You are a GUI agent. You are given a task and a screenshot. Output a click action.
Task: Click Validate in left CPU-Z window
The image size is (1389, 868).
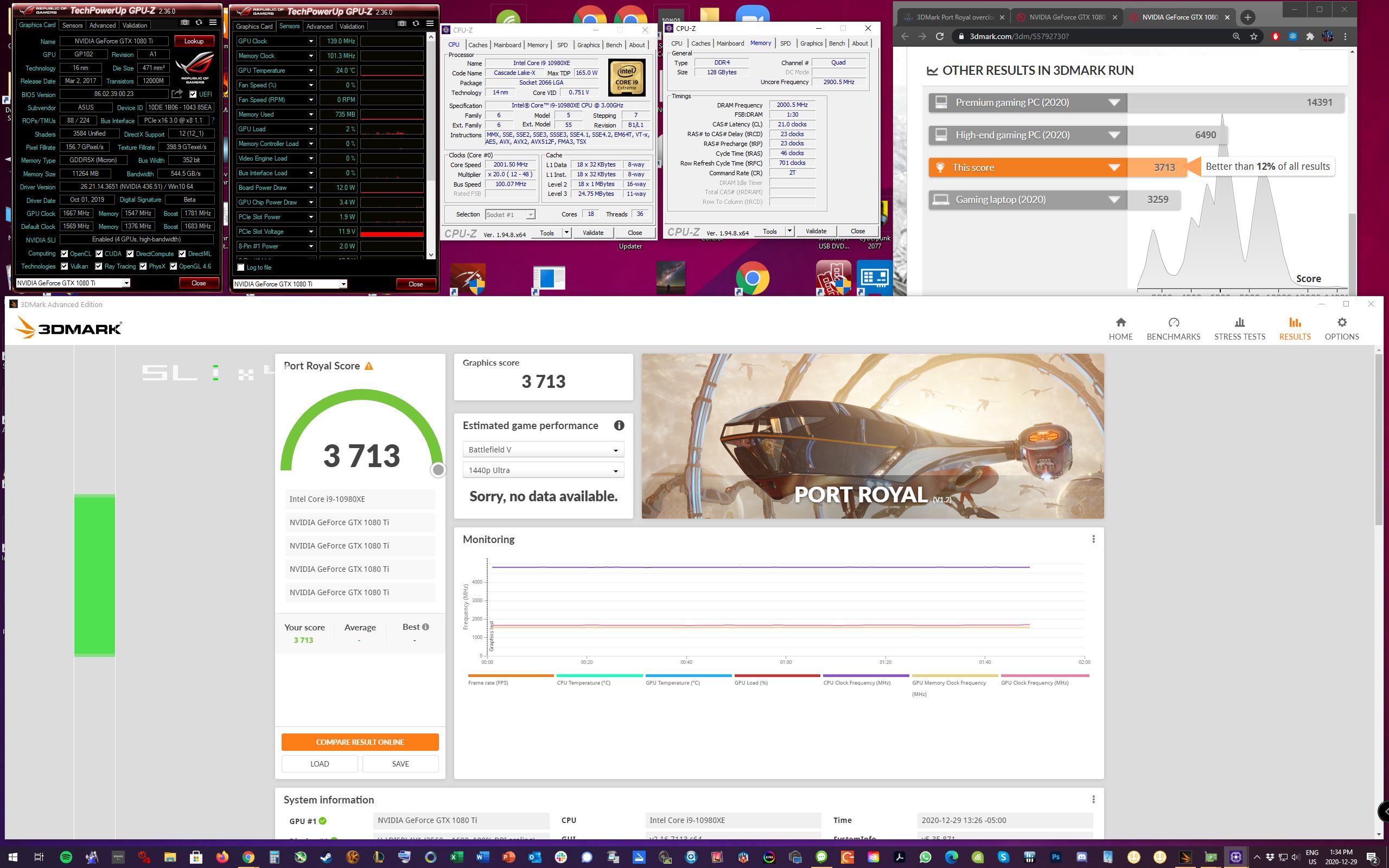tap(593, 233)
